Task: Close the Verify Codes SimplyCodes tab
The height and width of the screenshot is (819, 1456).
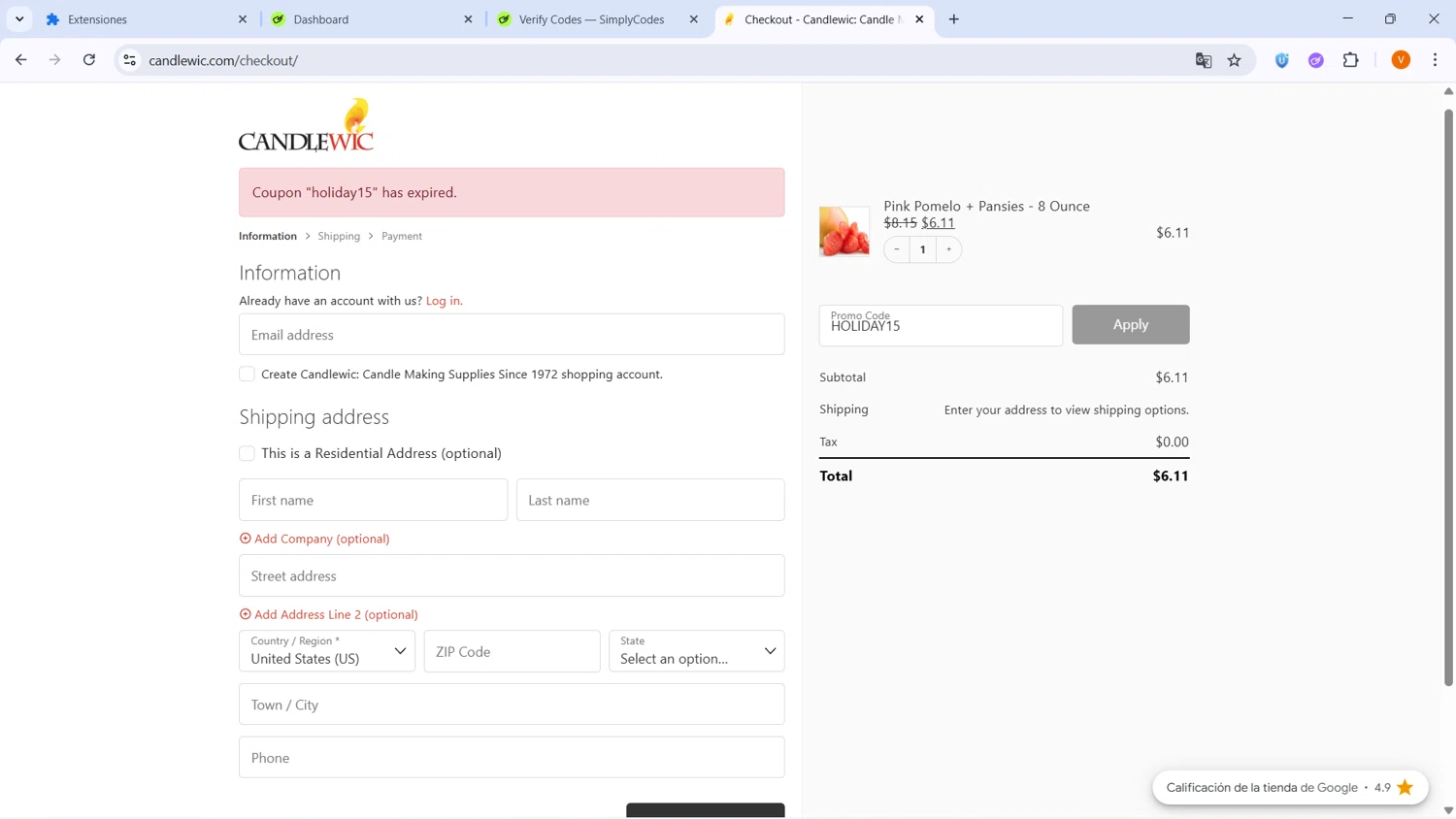Action: 694,19
